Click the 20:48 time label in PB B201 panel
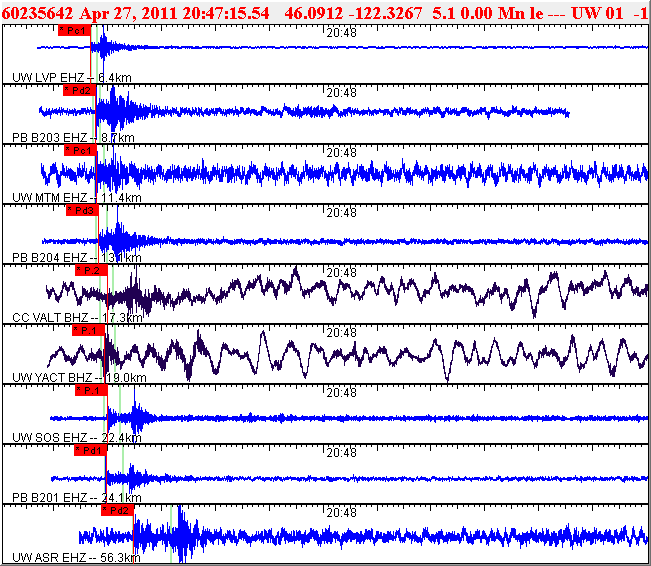 pos(341,452)
